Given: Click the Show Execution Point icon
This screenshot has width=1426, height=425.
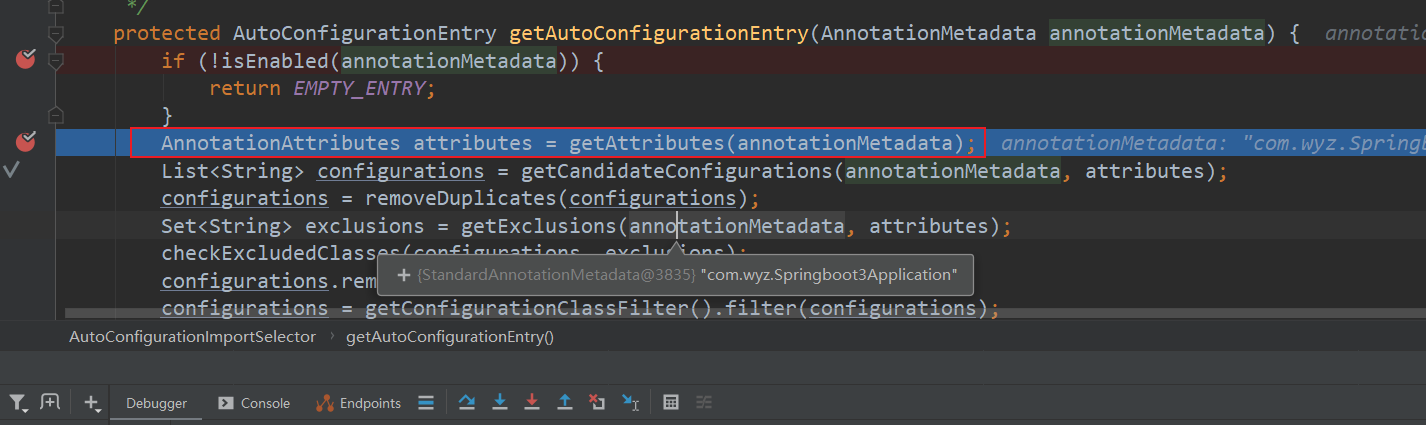Looking at the screenshot, I should point(426,403).
